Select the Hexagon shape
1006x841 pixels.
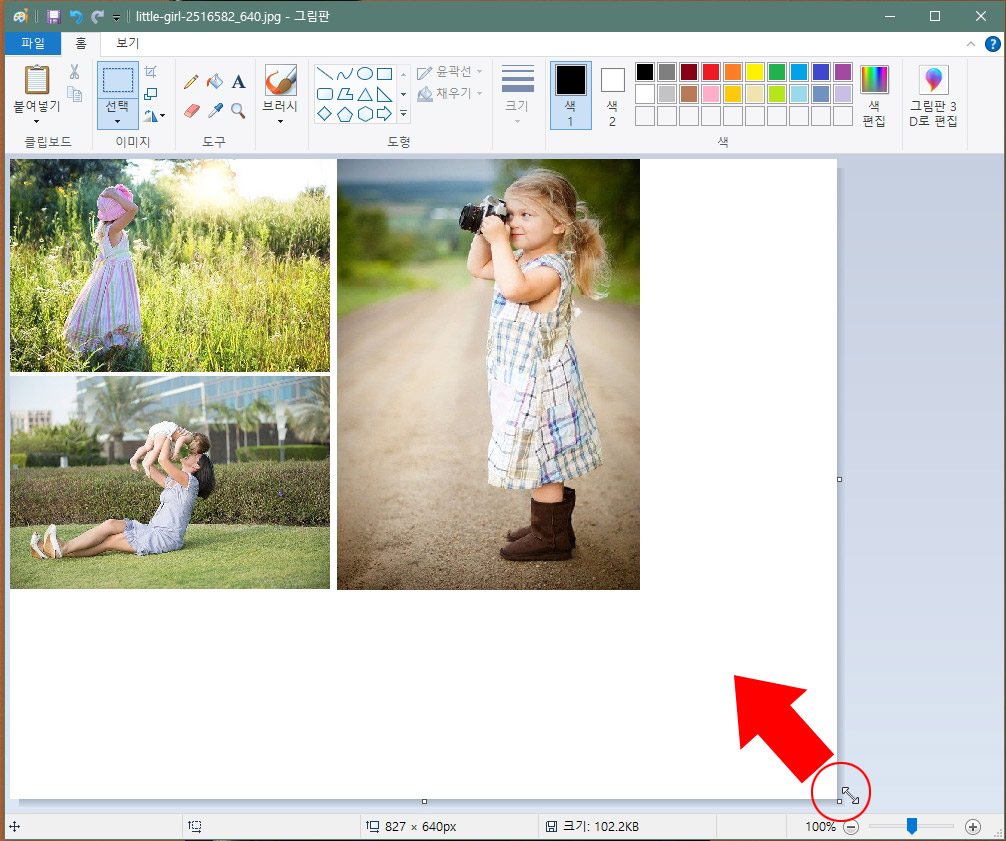click(x=364, y=114)
